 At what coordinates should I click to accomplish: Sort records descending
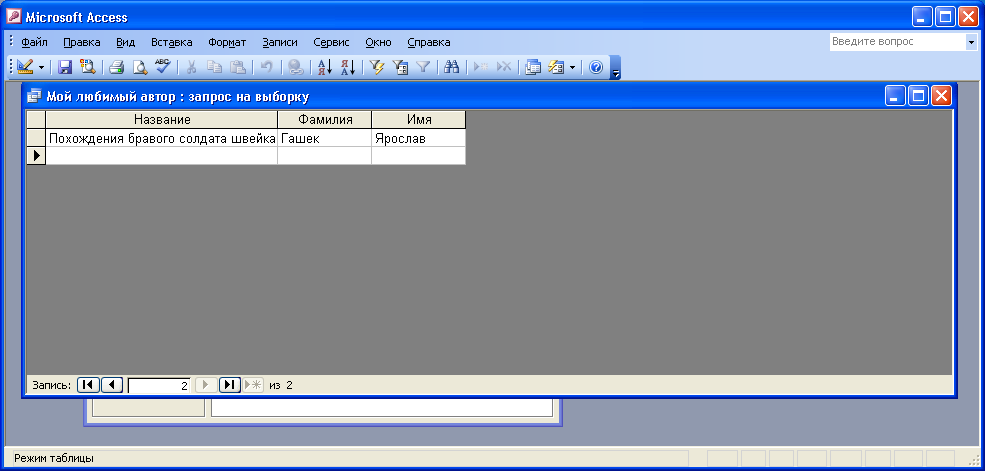(347, 67)
